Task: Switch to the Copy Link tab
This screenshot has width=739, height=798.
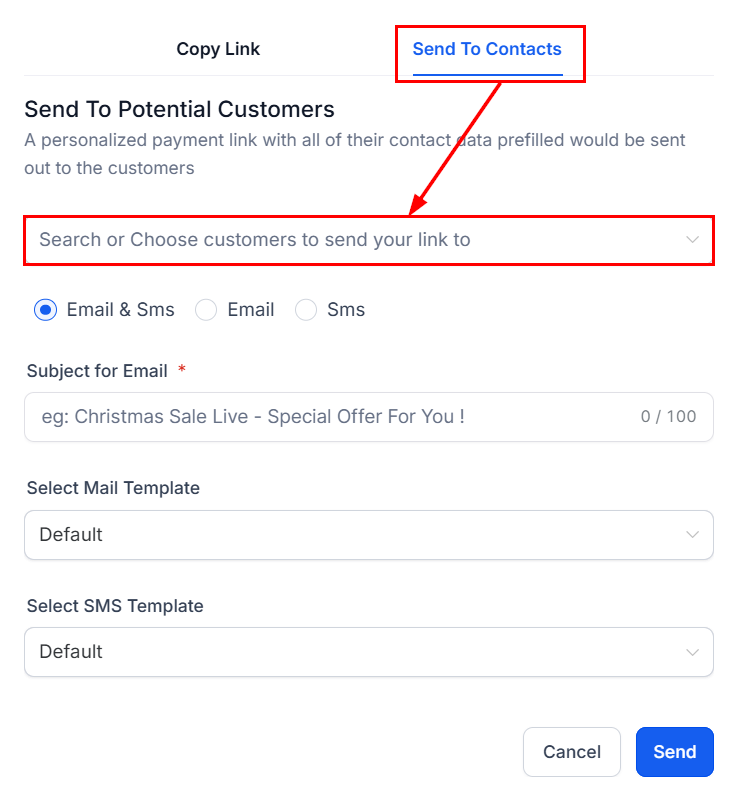Action: [218, 49]
